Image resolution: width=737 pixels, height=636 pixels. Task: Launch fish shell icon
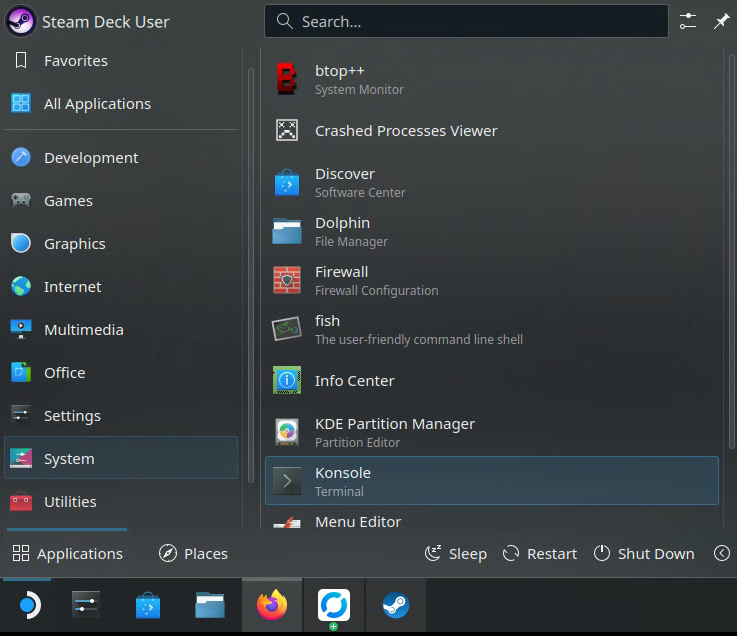coord(287,329)
